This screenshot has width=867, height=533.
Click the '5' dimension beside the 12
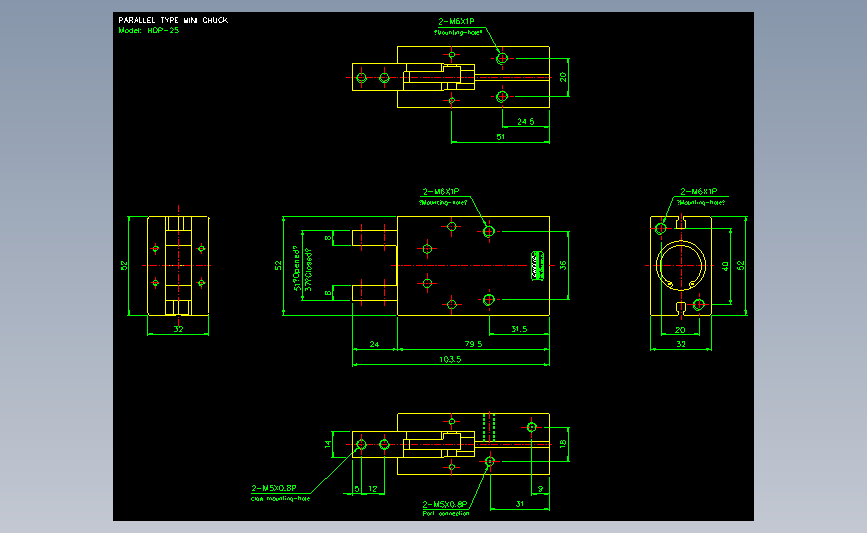[x=357, y=489]
